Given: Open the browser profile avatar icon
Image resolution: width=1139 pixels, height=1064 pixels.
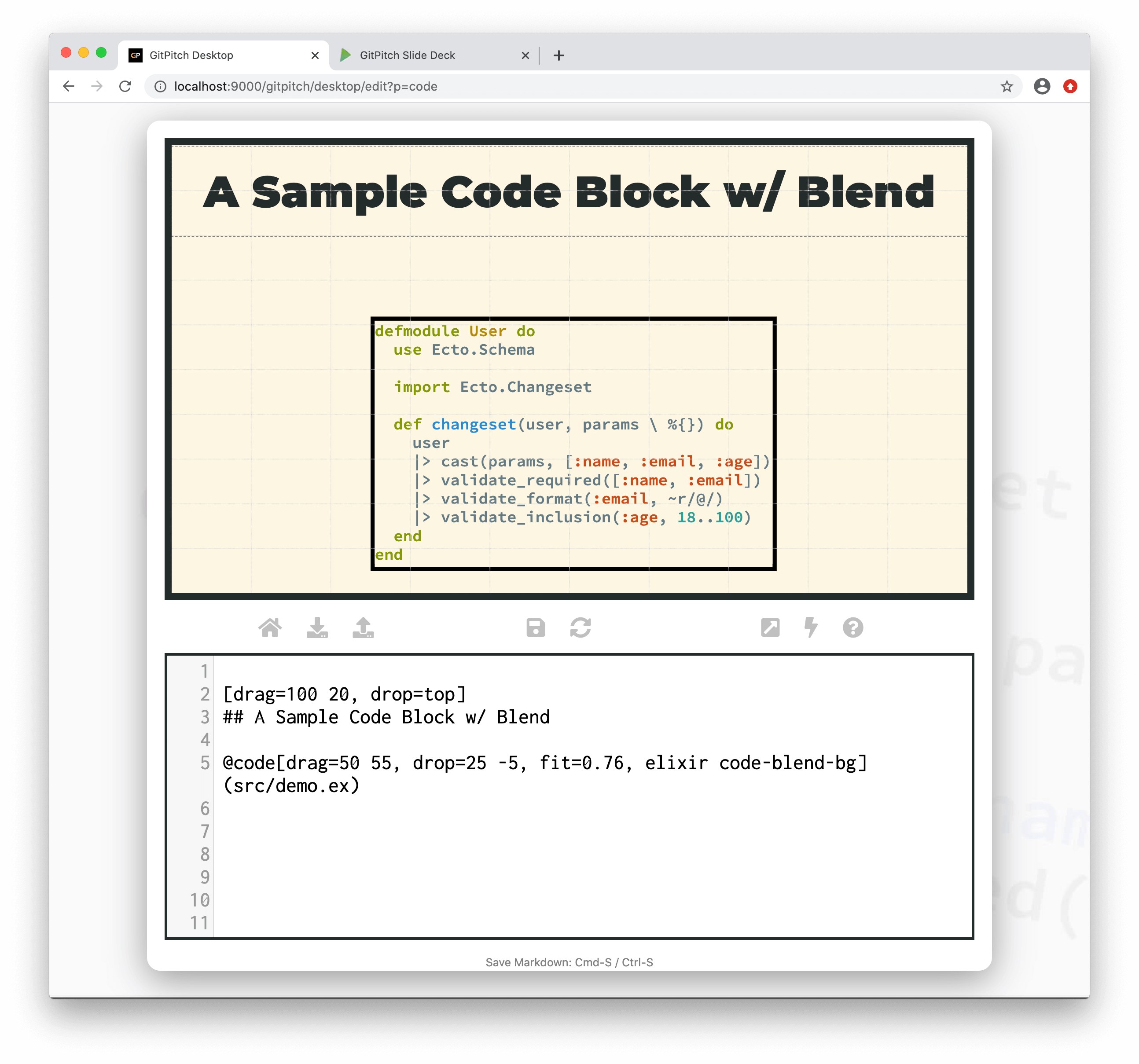Looking at the screenshot, I should tap(1042, 86).
